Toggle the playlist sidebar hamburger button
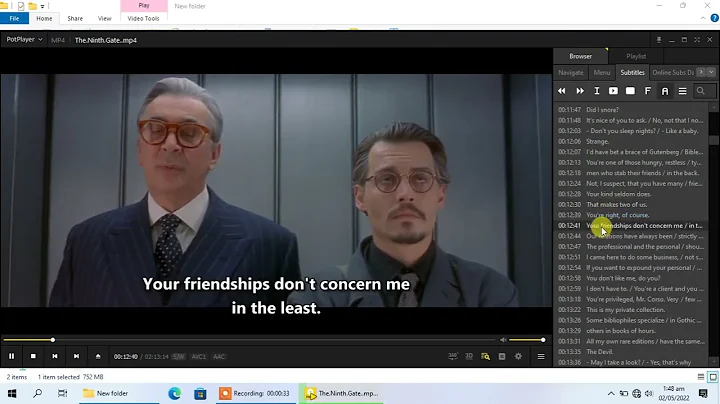Screen dimensions: 720x404 541,356
